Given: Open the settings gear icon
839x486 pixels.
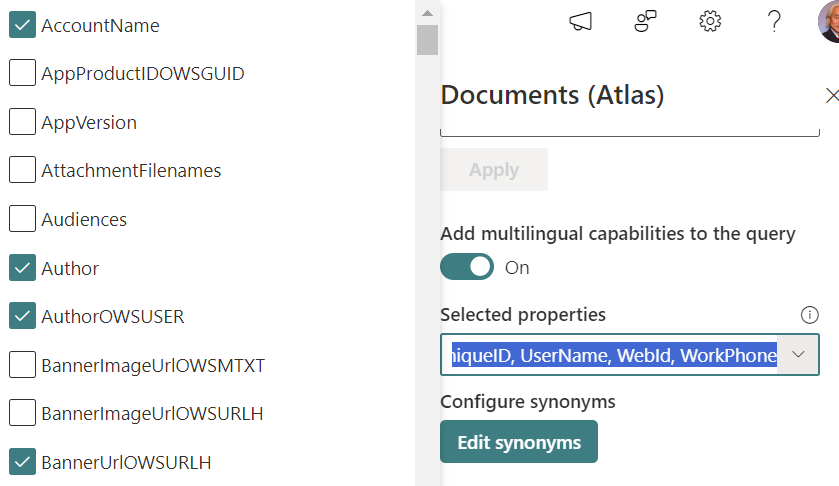Looking at the screenshot, I should (710, 22).
